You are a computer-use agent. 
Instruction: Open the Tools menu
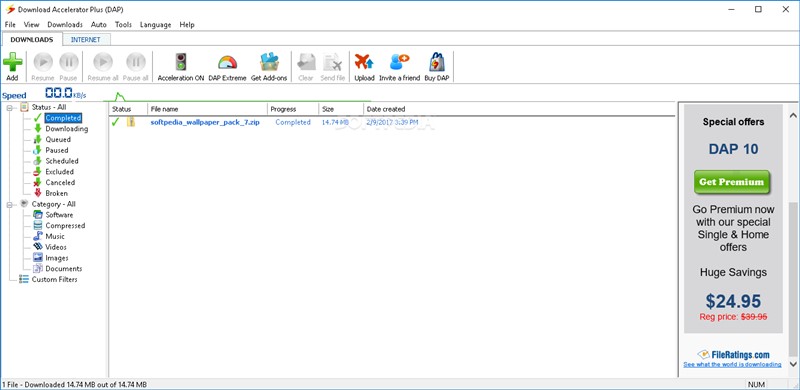(x=123, y=25)
